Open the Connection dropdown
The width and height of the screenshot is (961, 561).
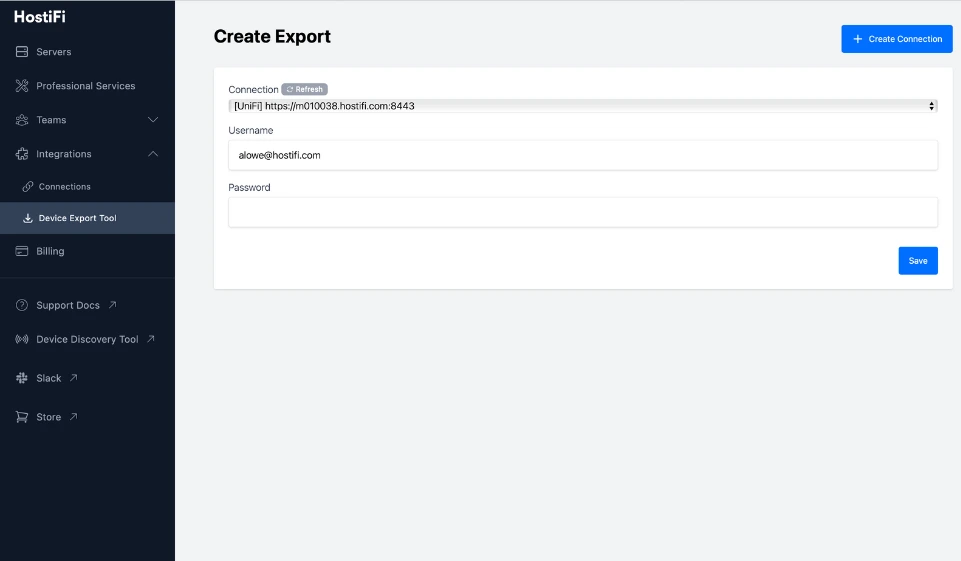583,106
